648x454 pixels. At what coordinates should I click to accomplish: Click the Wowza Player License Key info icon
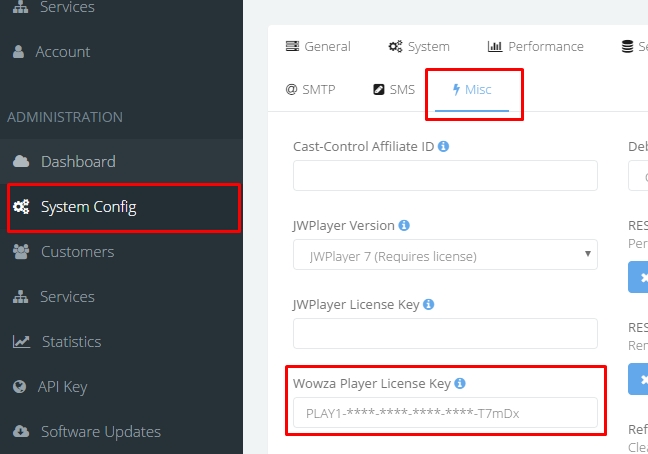(460, 383)
